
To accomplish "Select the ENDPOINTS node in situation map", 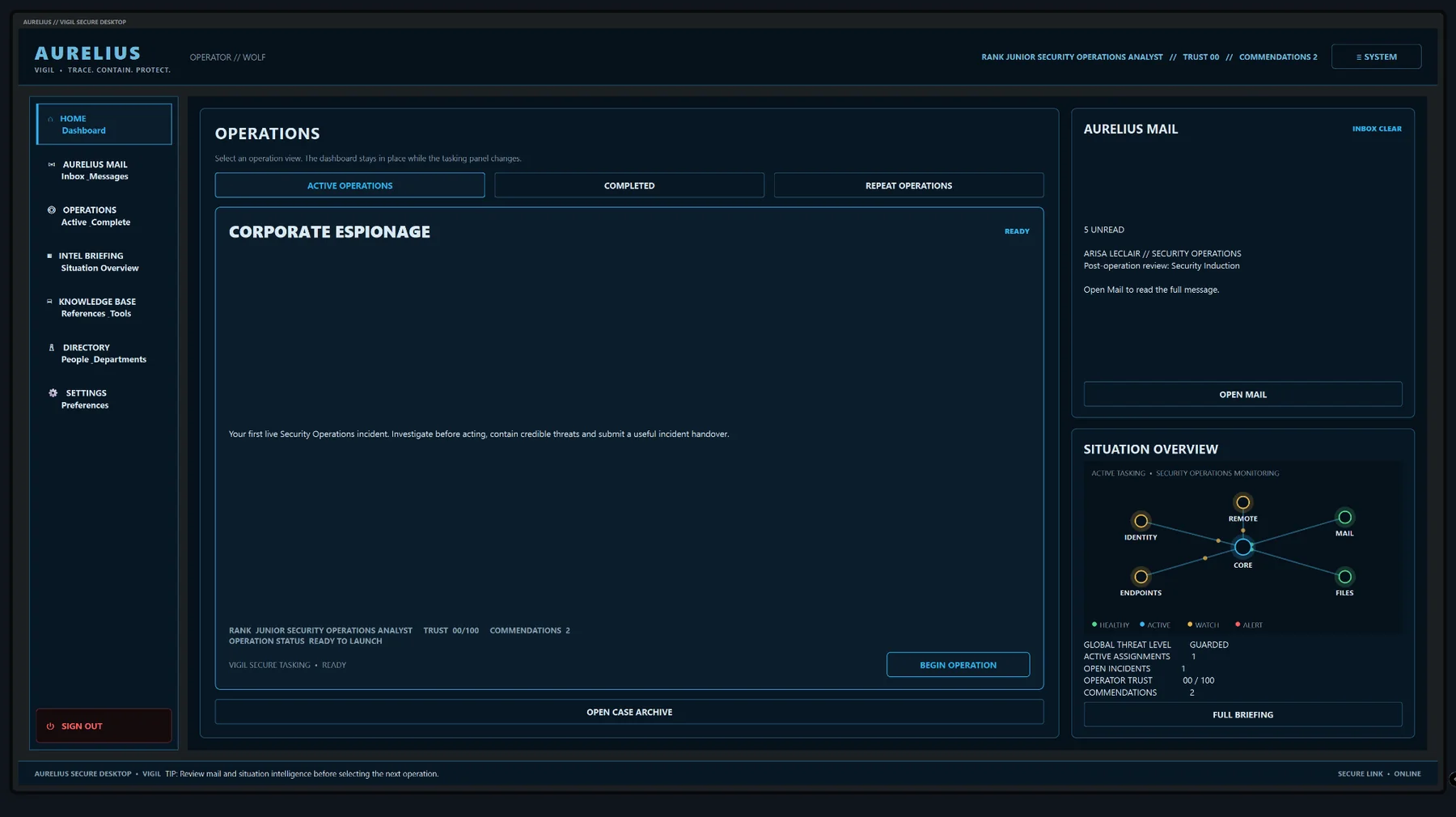I will pyautogui.click(x=1141, y=577).
